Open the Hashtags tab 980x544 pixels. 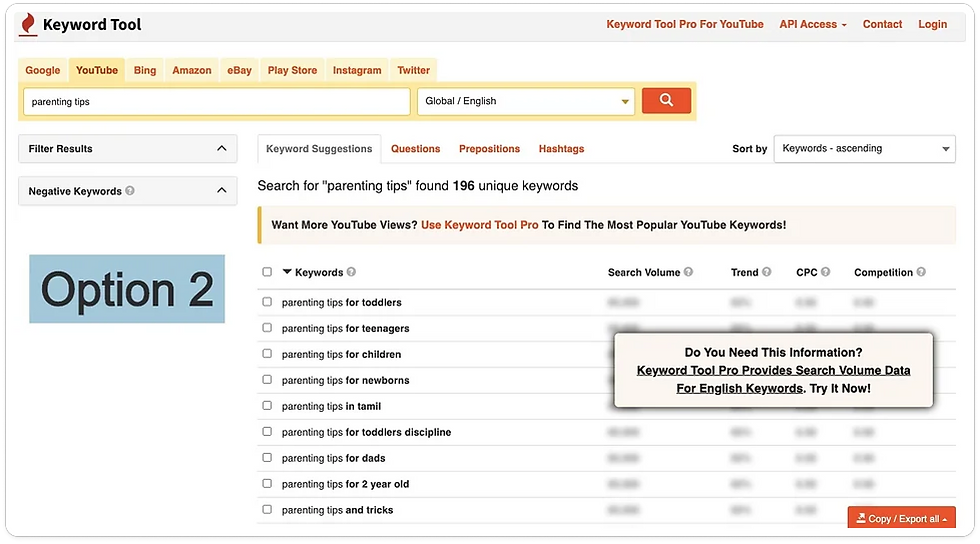(561, 149)
